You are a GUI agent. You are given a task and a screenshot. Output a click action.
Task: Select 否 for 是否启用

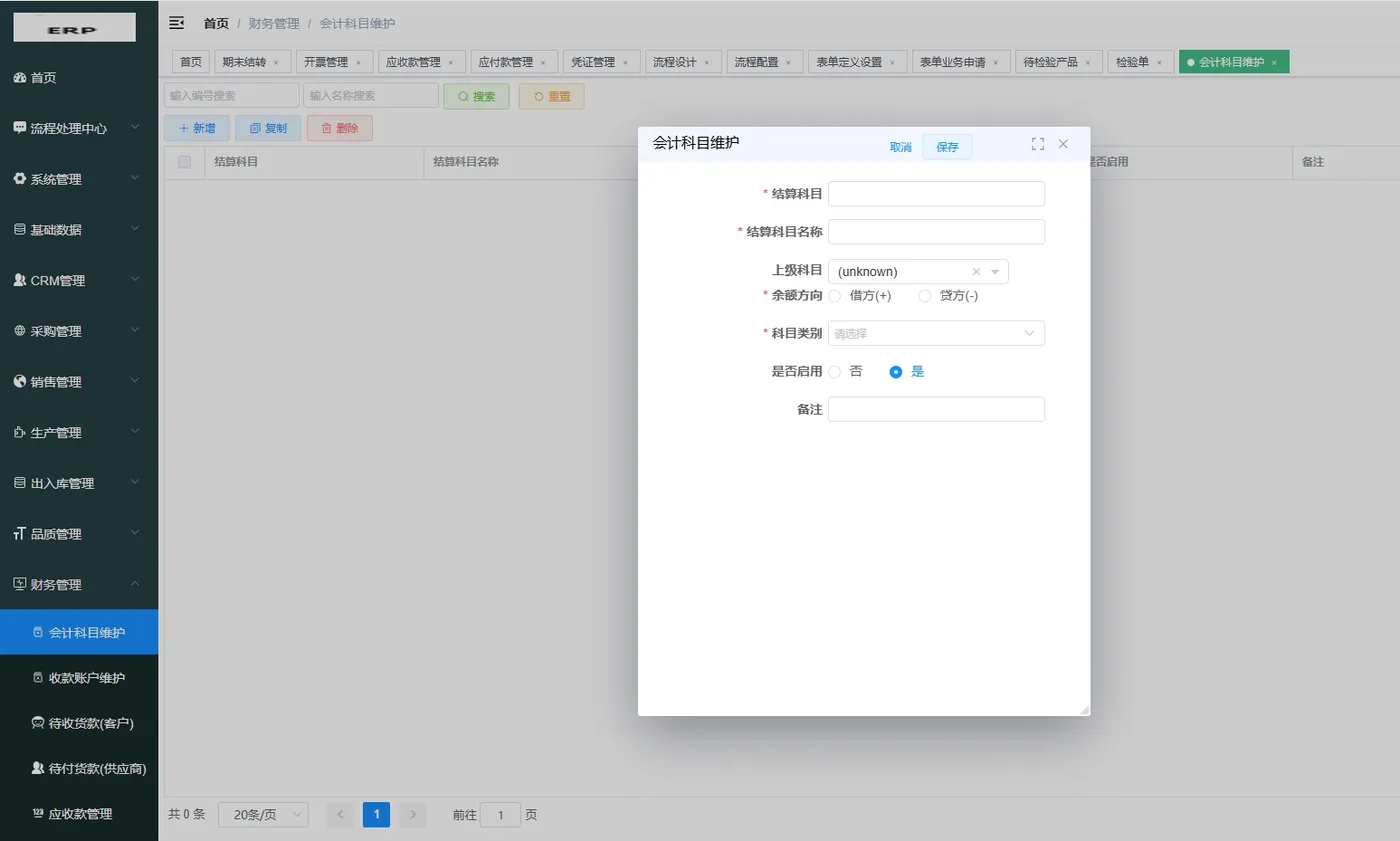click(x=835, y=372)
